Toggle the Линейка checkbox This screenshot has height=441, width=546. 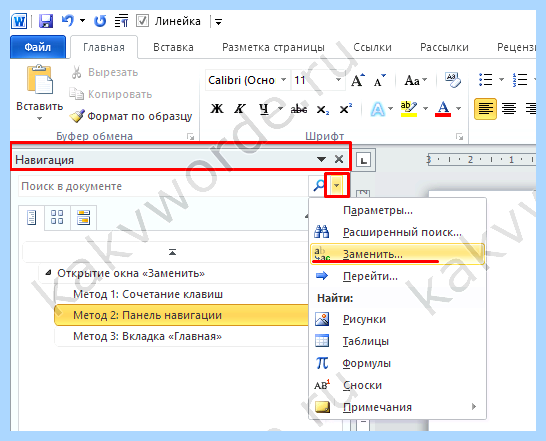[142, 21]
